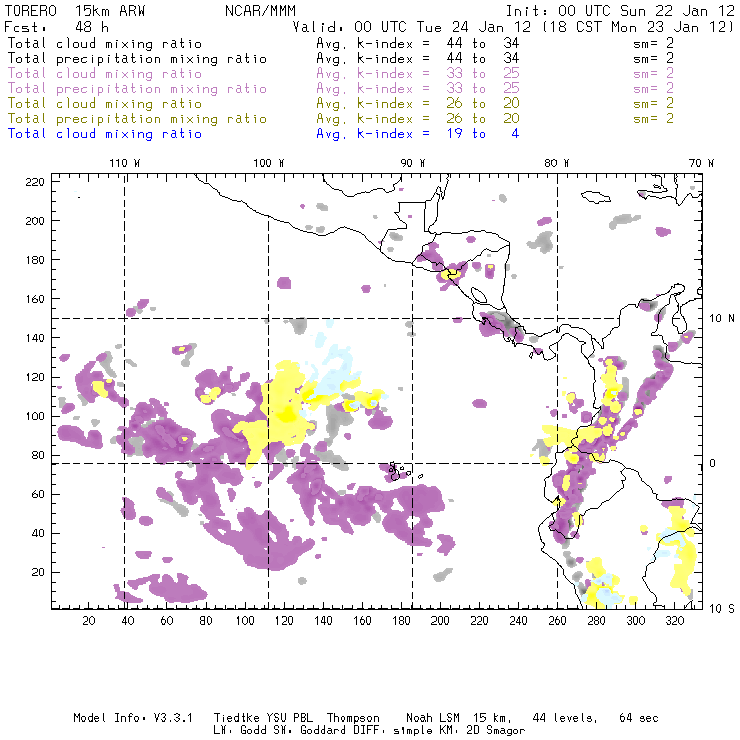Select the "90 W" longitude label
The height and width of the screenshot is (740, 740).
tap(413, 163)
